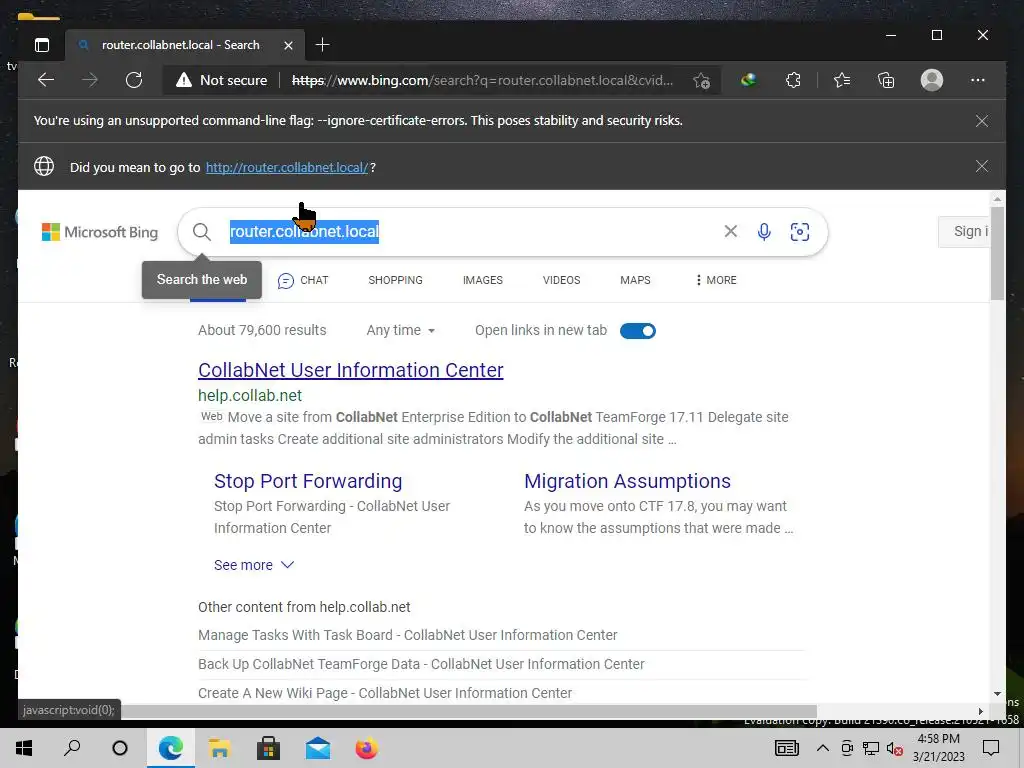Screen dimensions: 1024x768
Task: Clear the Bing search box text
Action: [x=731, y=231]
